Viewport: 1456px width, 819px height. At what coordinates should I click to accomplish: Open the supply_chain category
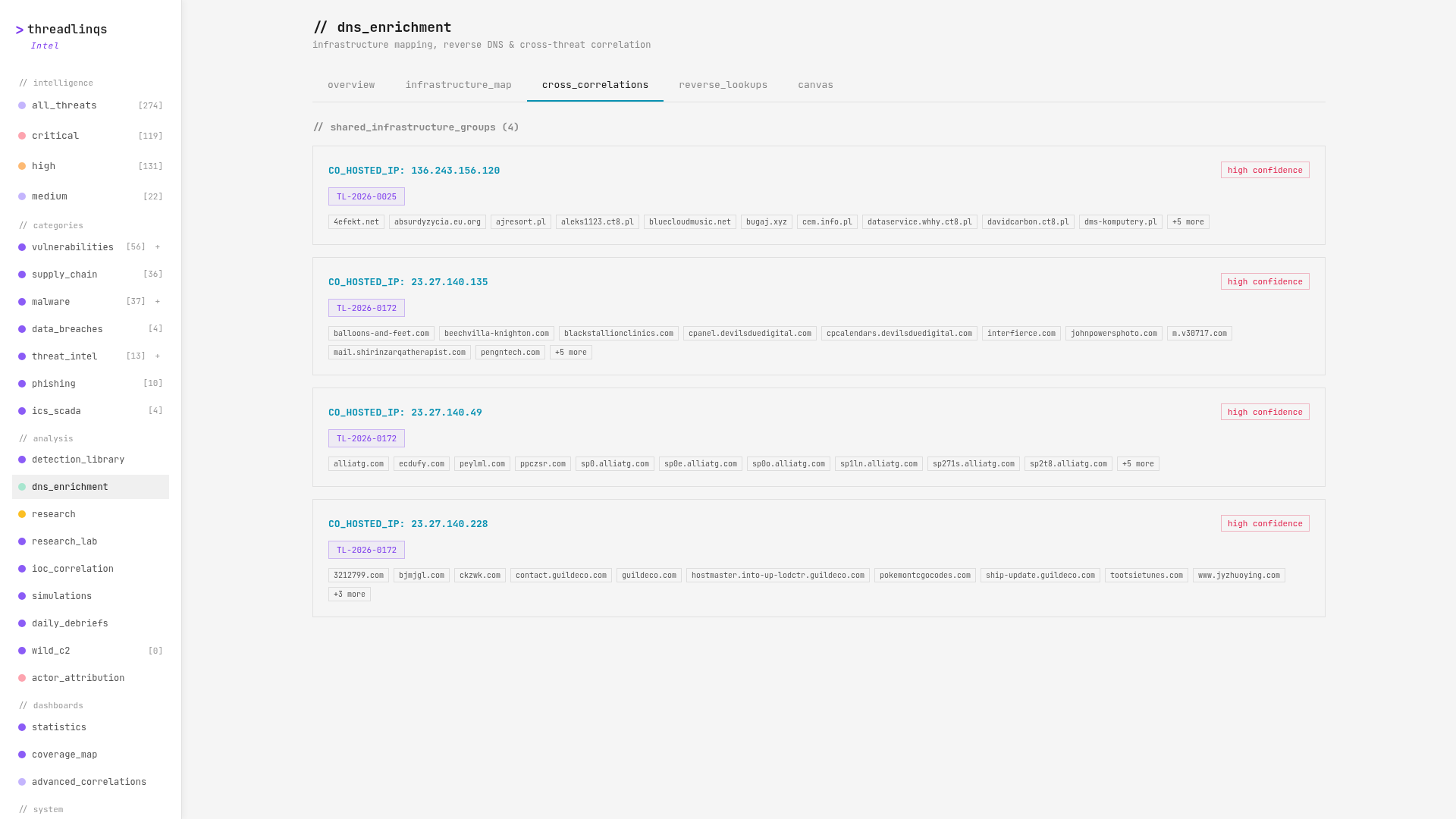(64, 275)
